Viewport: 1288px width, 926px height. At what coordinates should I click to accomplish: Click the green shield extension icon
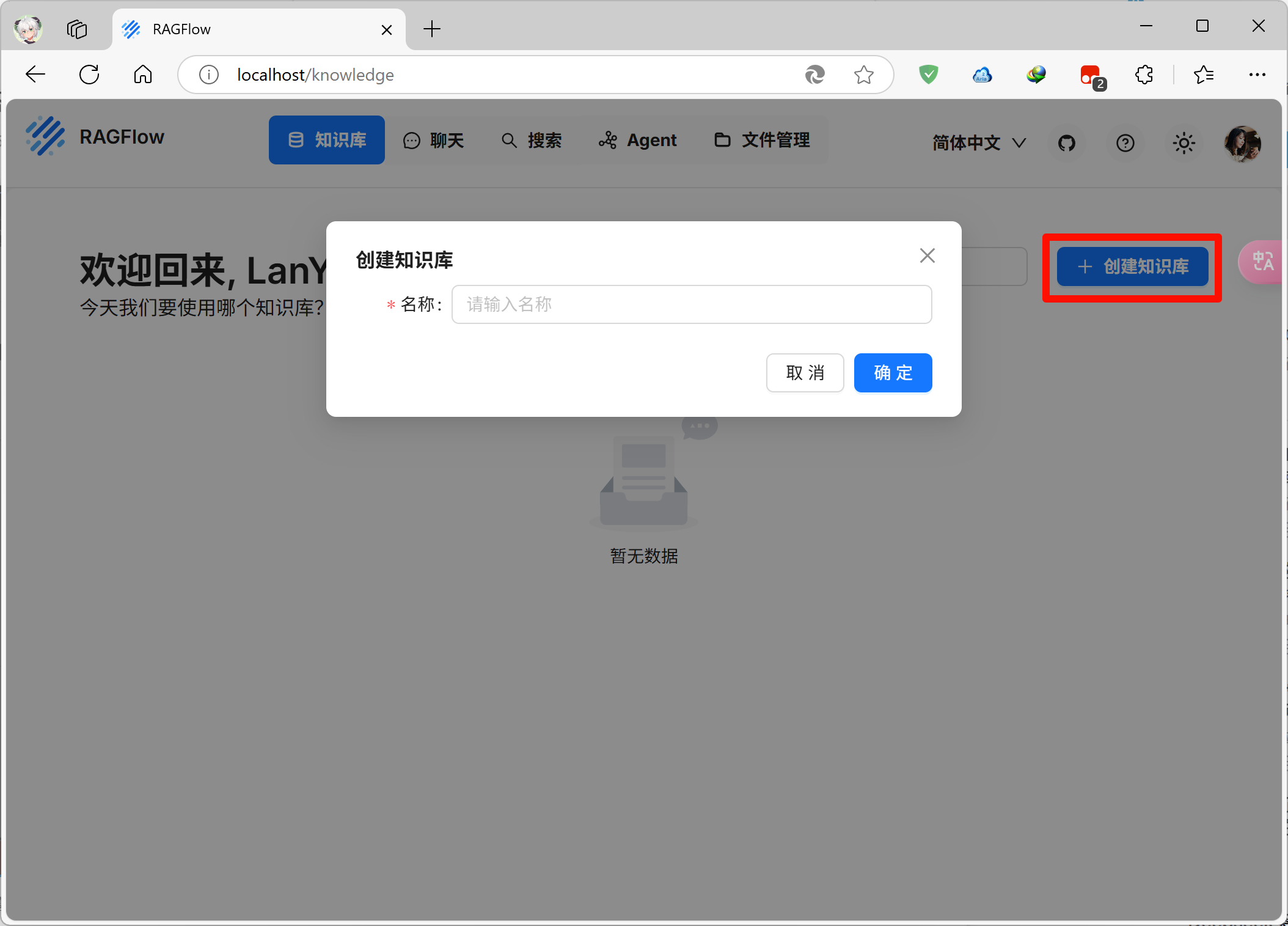click(x=928, y=75)
